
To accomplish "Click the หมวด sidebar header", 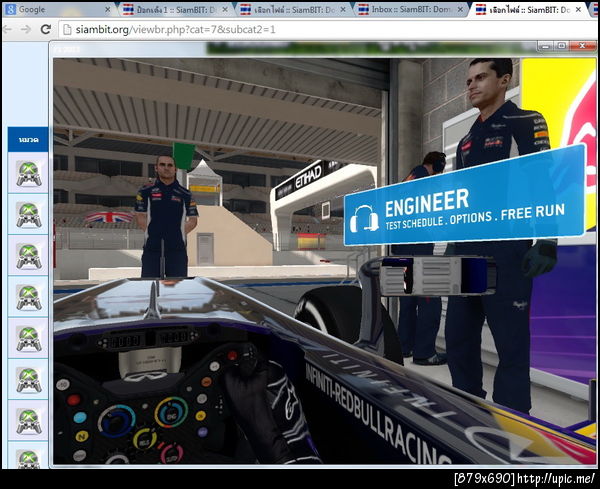I will (x=28, y=140).
